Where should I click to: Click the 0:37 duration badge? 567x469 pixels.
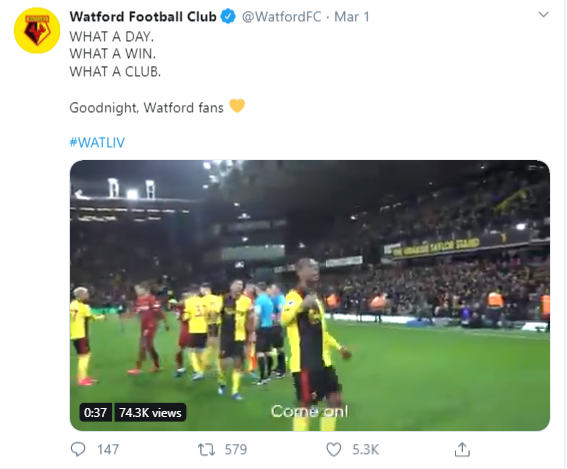click(95, 412)
